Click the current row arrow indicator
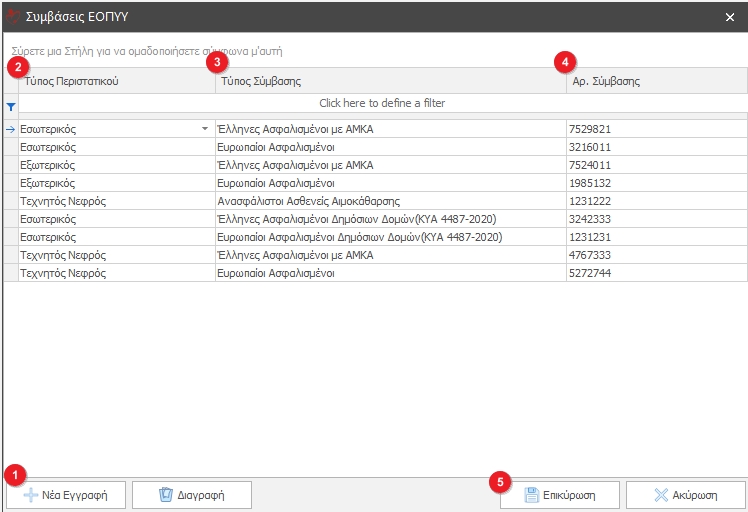 (11, 129)
